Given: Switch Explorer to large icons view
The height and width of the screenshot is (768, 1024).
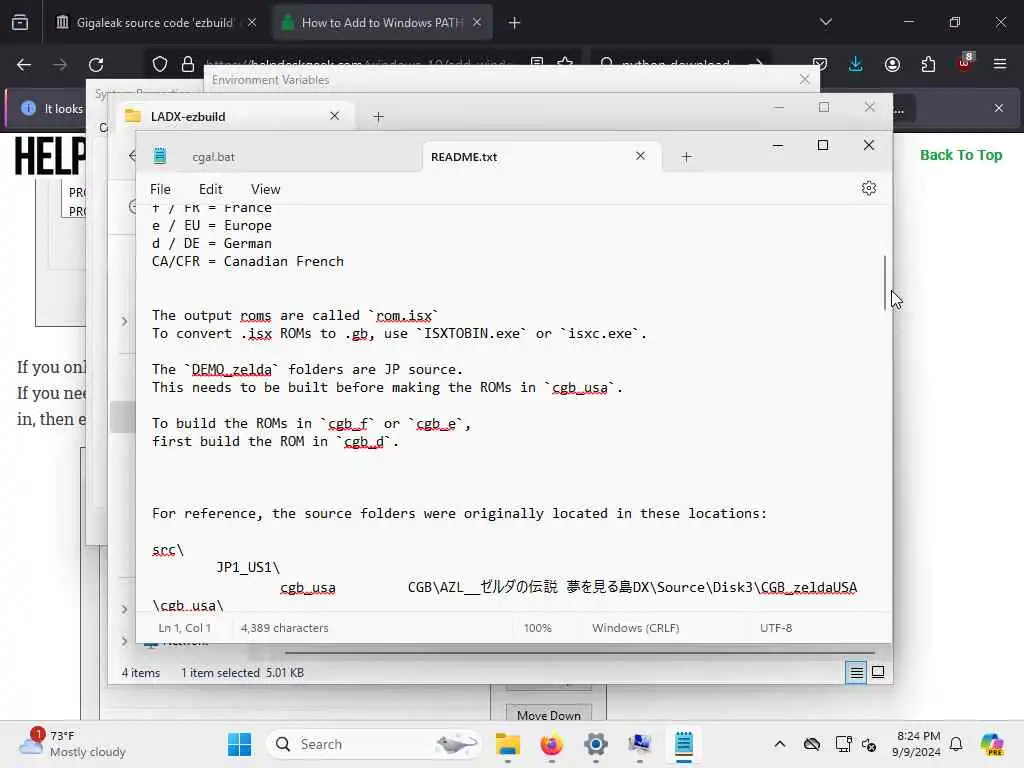Looking at the screenshot, I should click(x=878, y=672).
